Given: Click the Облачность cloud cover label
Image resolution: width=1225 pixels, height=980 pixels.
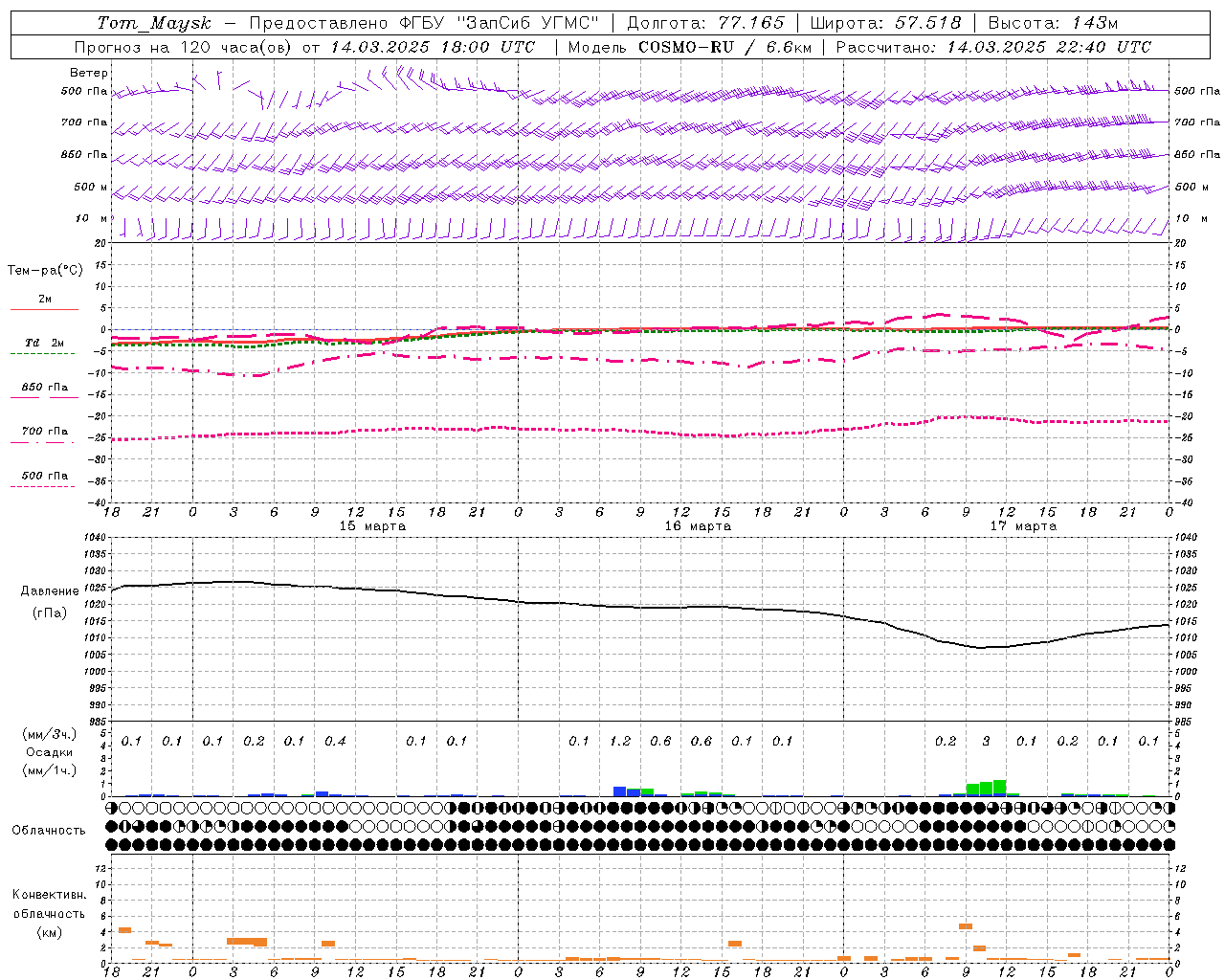Looking at the screenshot, I should tap(49, 831).
